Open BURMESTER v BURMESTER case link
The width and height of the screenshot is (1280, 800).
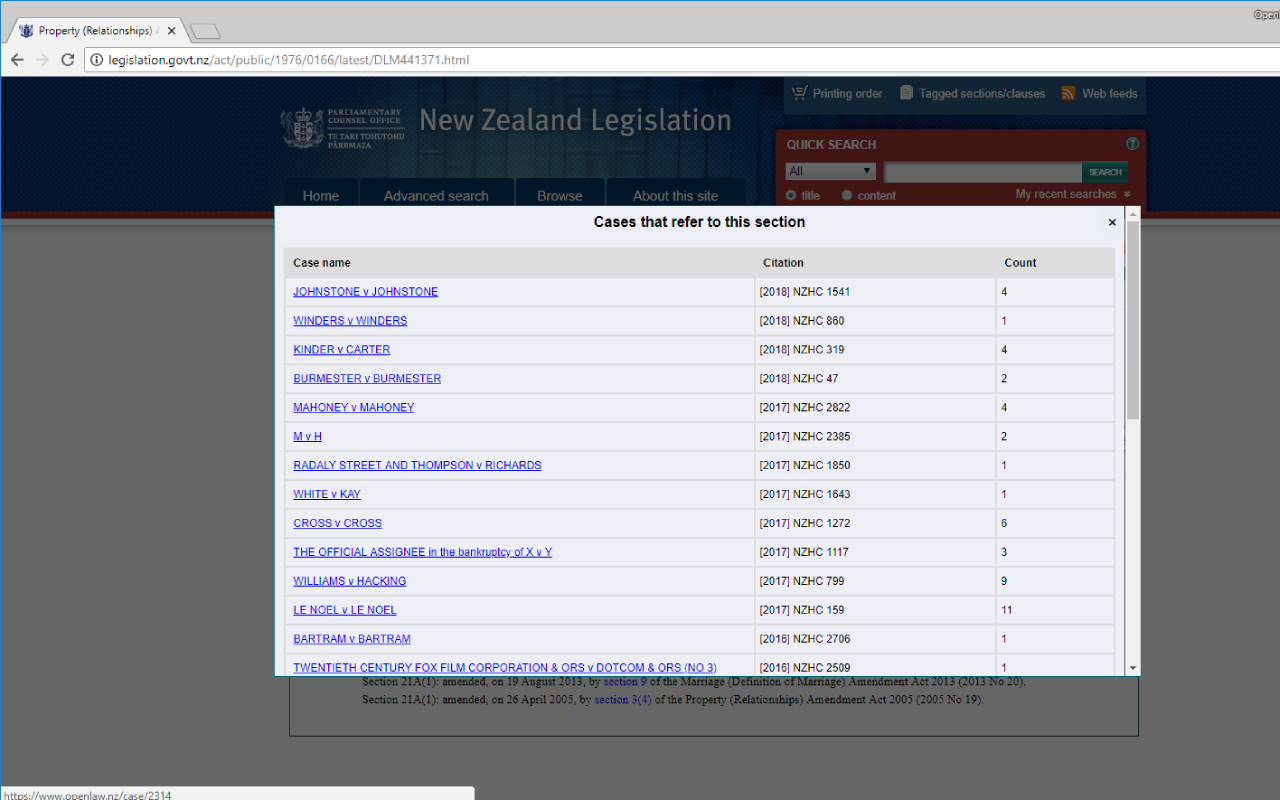(x=367, y=379)
